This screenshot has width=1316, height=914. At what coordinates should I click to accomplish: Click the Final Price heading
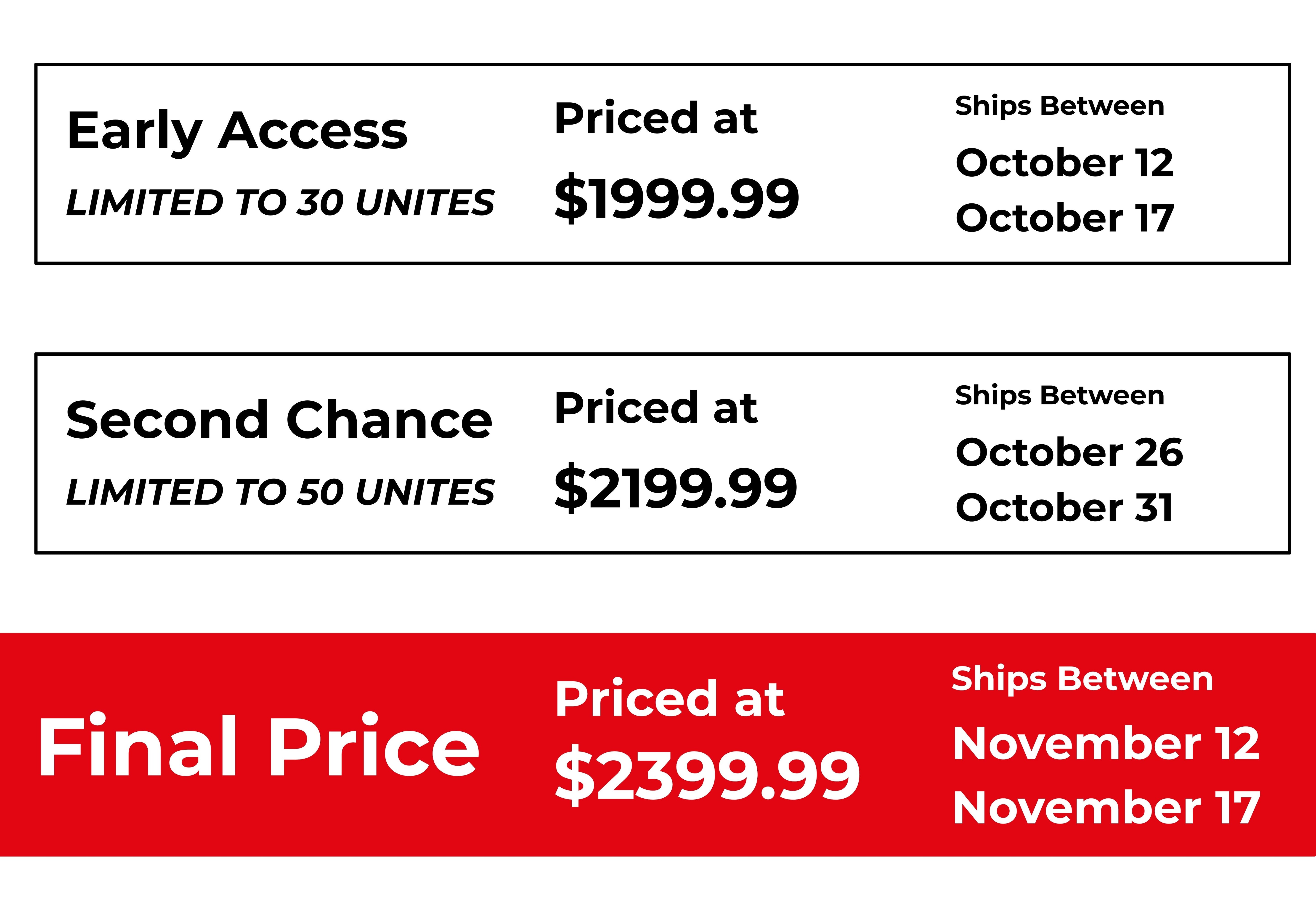tap(258, 747)
